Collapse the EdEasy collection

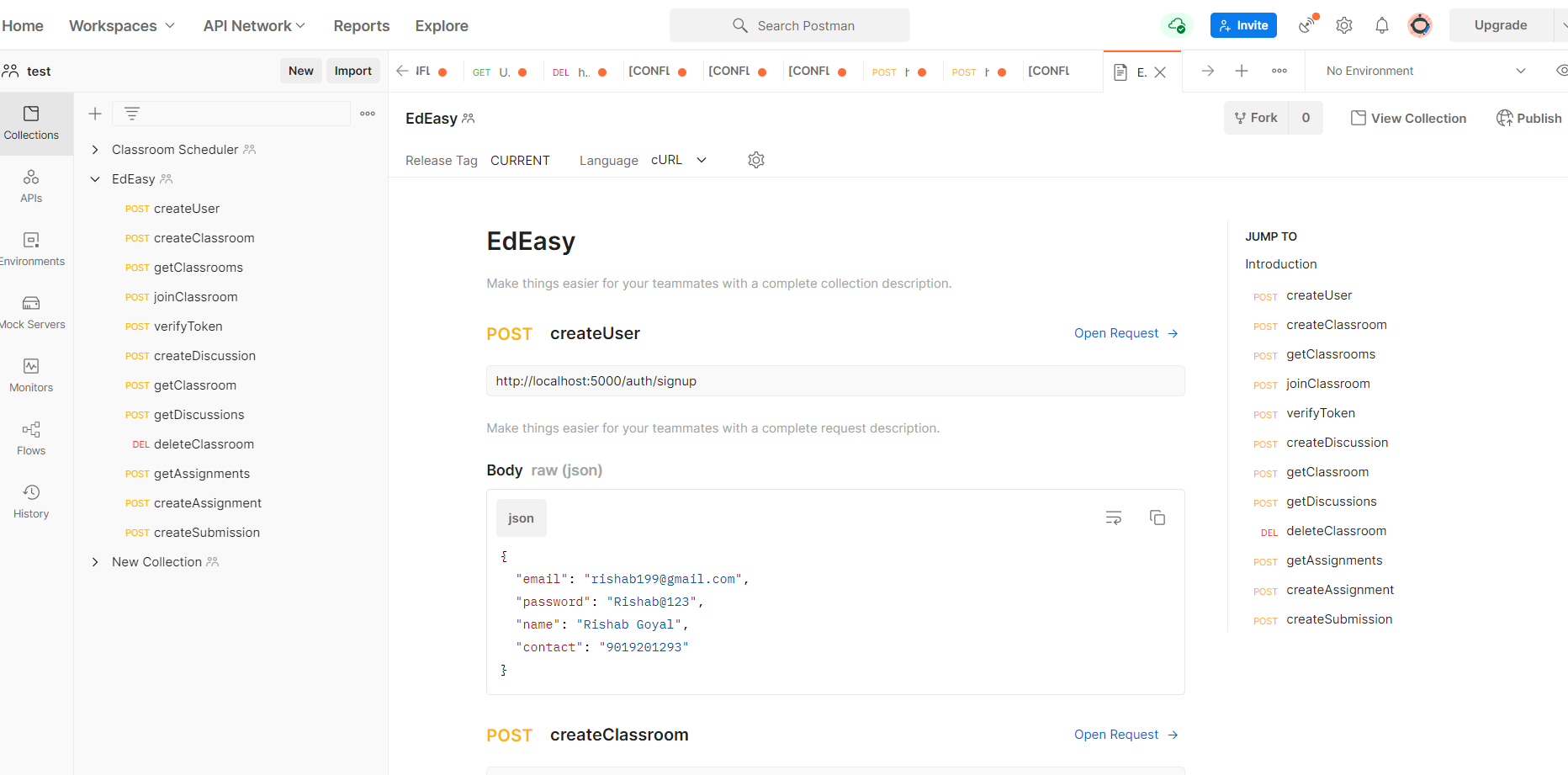tap(95, 179)
